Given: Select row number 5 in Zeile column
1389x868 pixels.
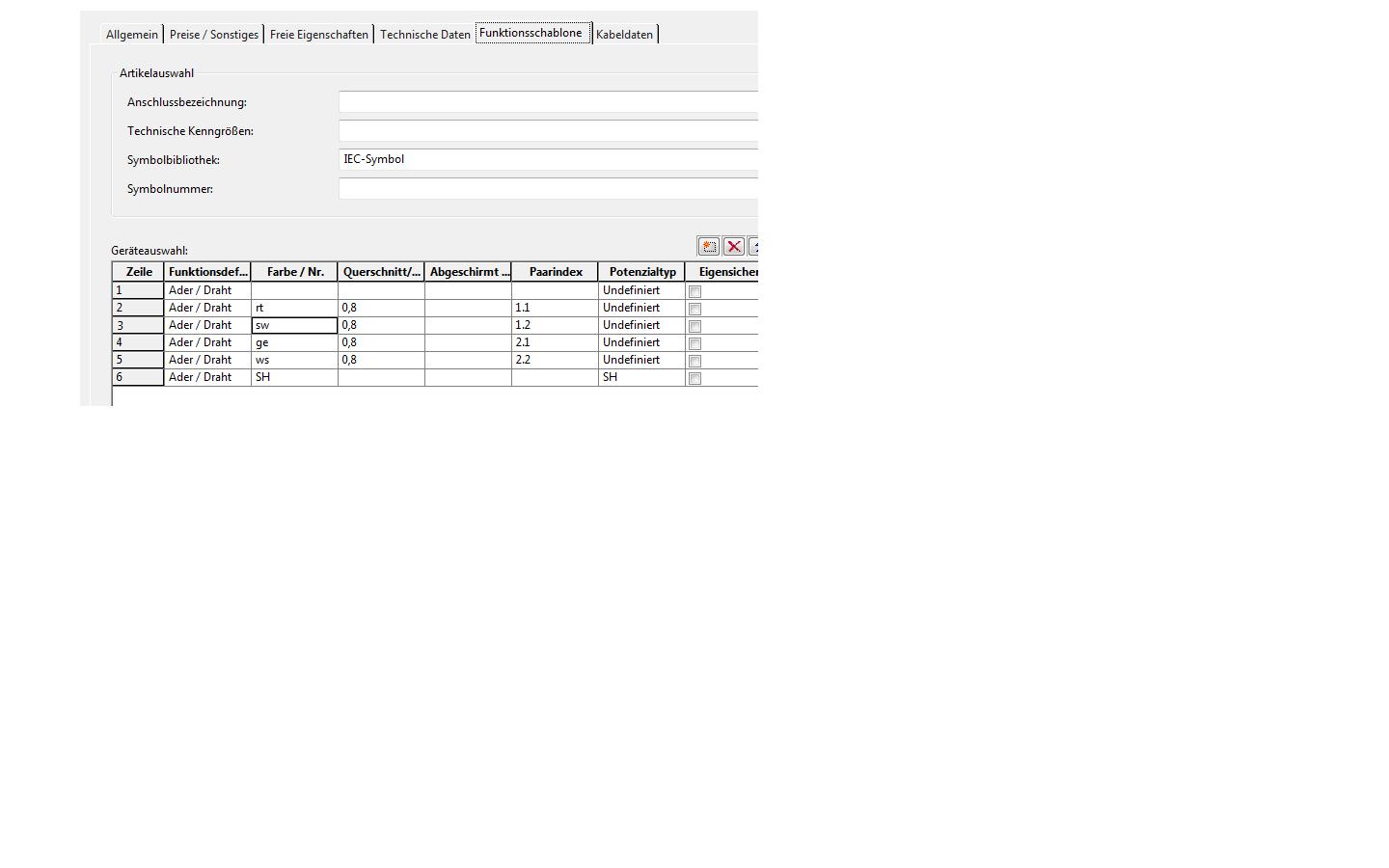Looking at the screenshot, I should (138, 360).
